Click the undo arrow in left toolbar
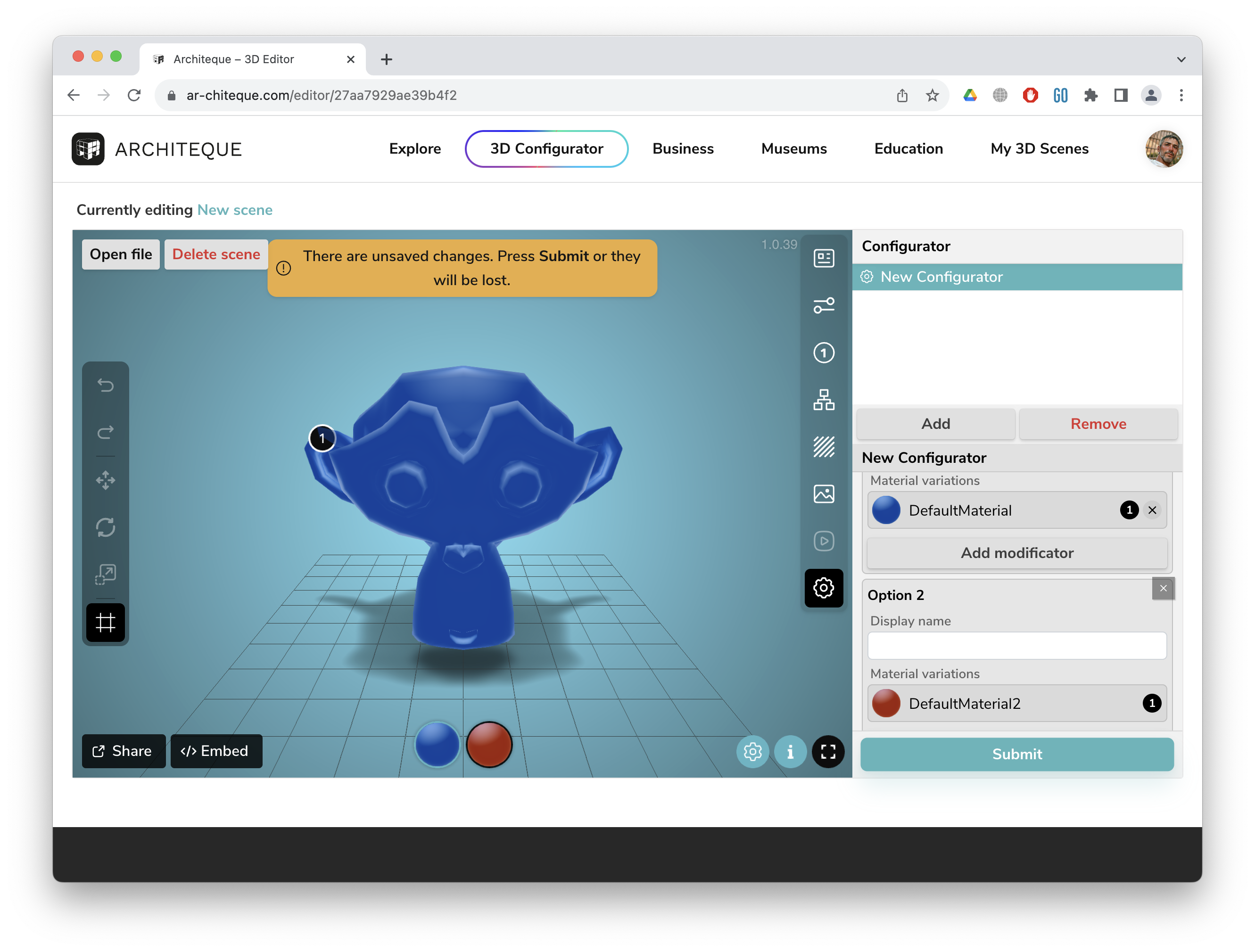The image size is (1255, 952). click(106, 386)
